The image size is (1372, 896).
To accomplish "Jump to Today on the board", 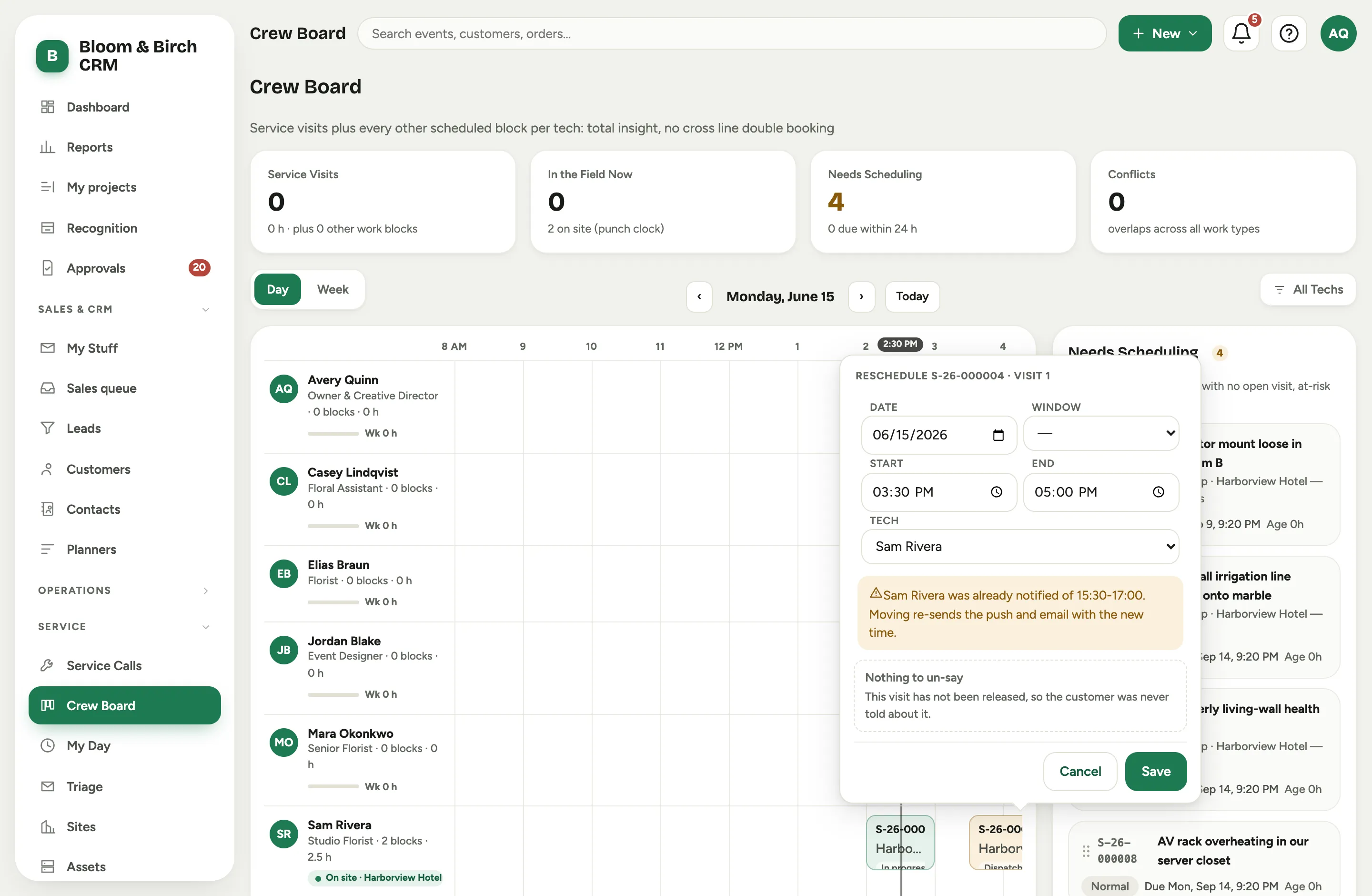I will pos(912,296).
